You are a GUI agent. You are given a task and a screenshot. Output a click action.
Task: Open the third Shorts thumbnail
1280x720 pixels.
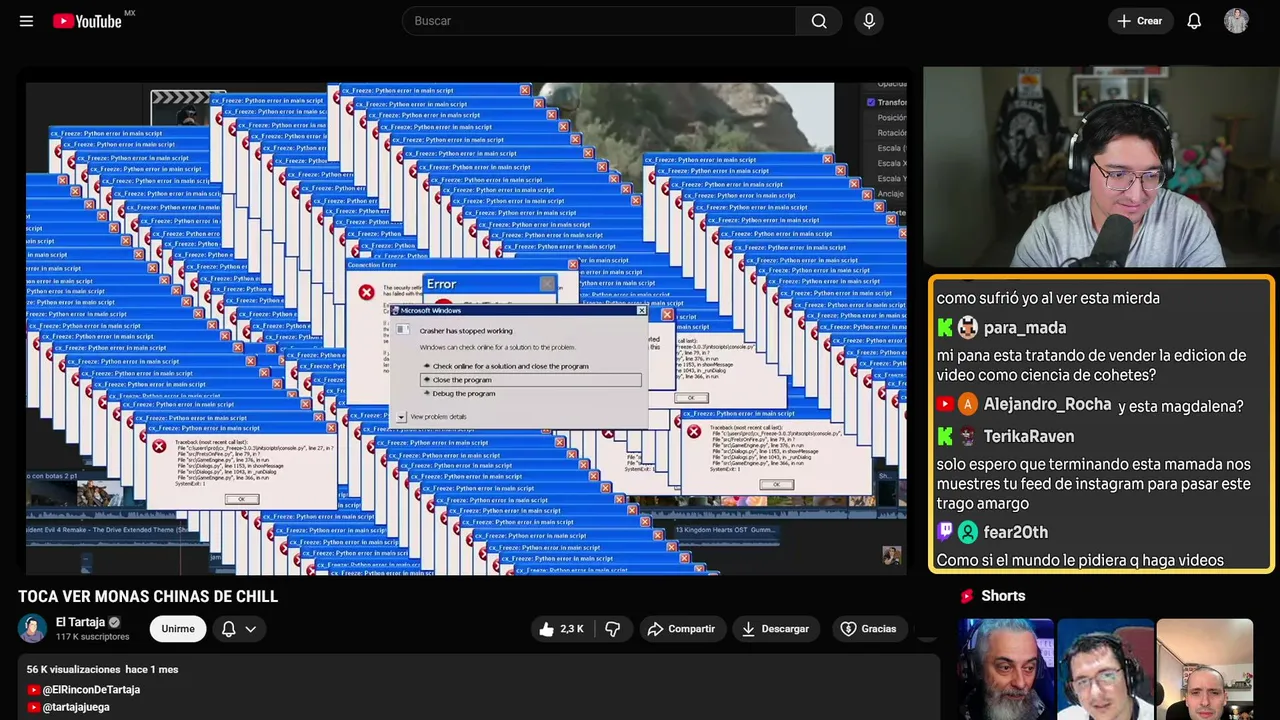1204,669
